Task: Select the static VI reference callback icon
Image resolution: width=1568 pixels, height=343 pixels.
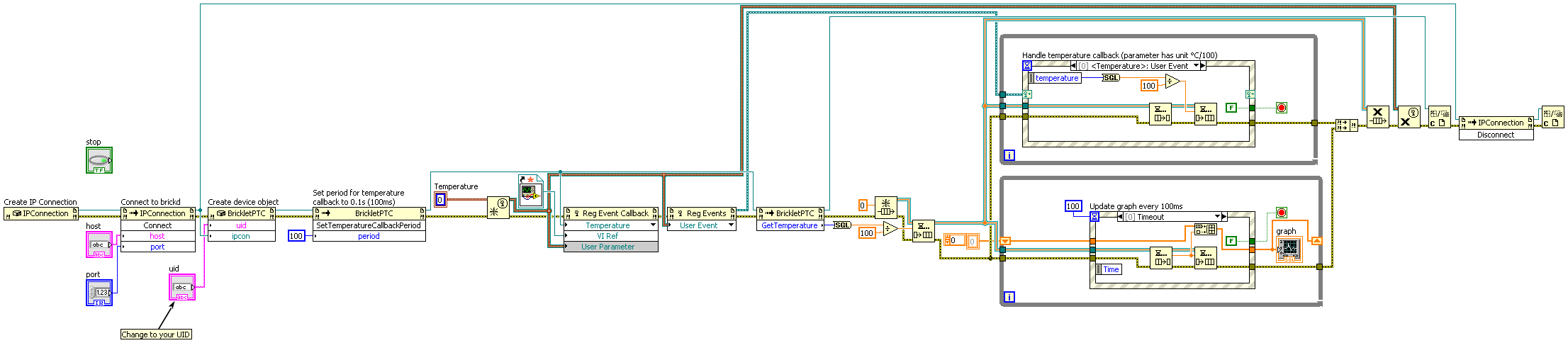Action: point(530,190)
